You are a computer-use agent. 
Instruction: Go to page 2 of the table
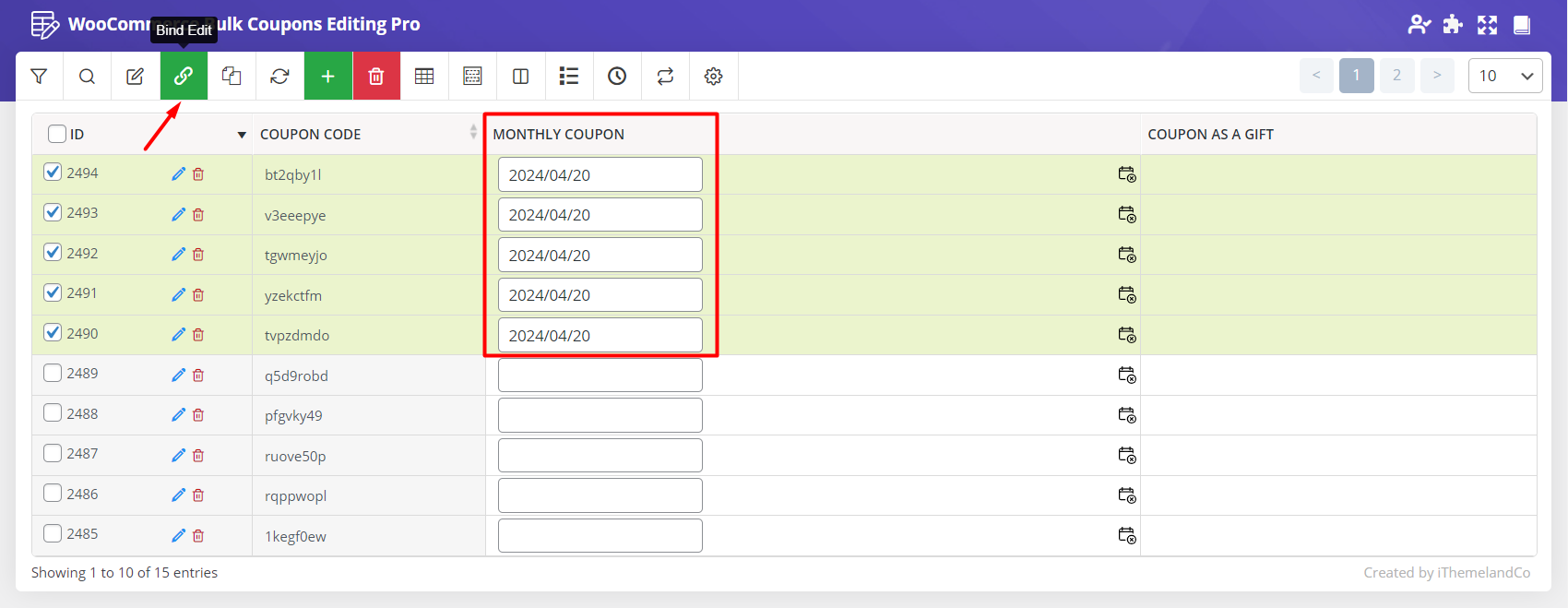pyautogui.click(x=1396, y=76)
